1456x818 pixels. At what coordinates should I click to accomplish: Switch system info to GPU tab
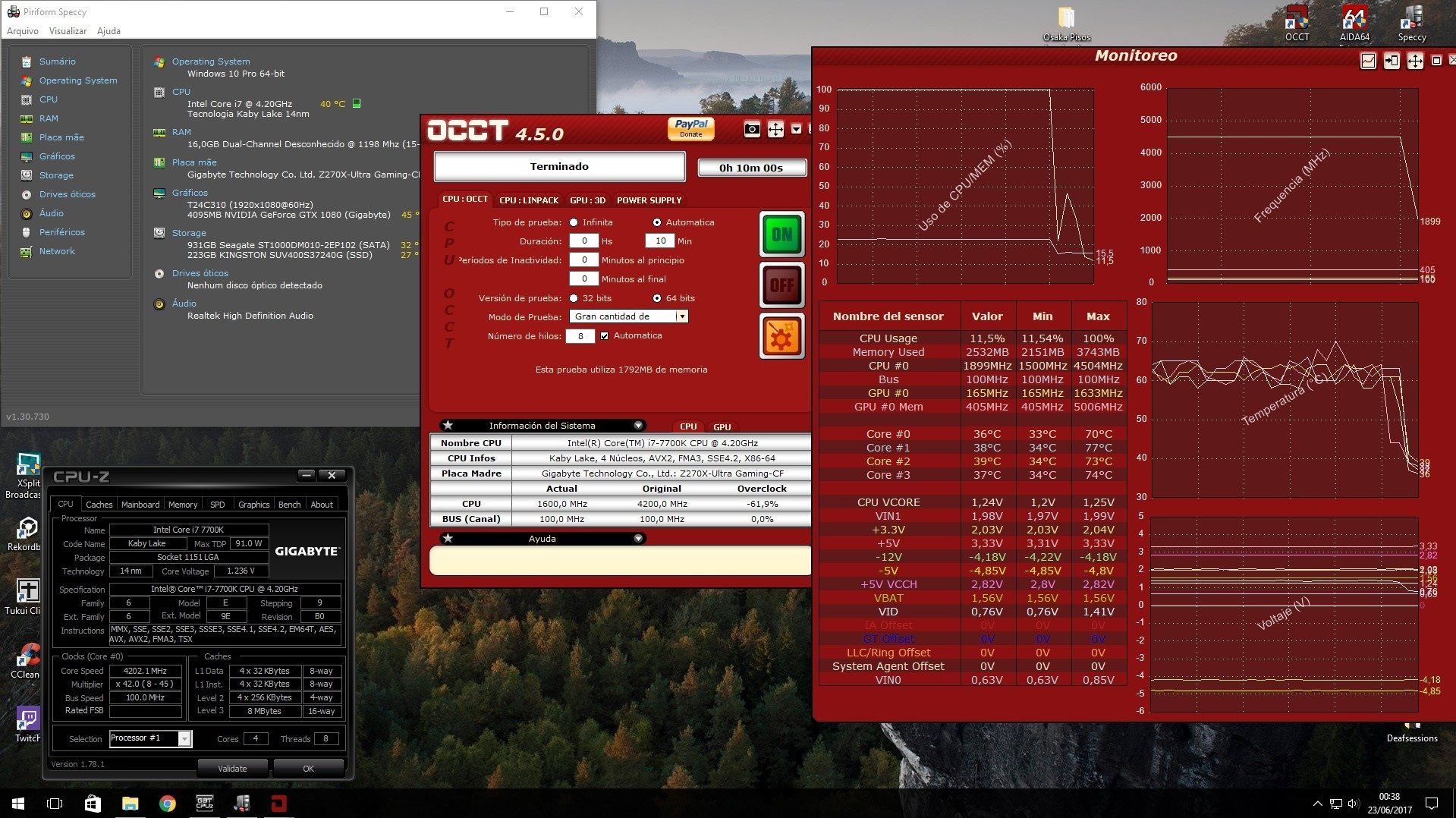(722, 427)
